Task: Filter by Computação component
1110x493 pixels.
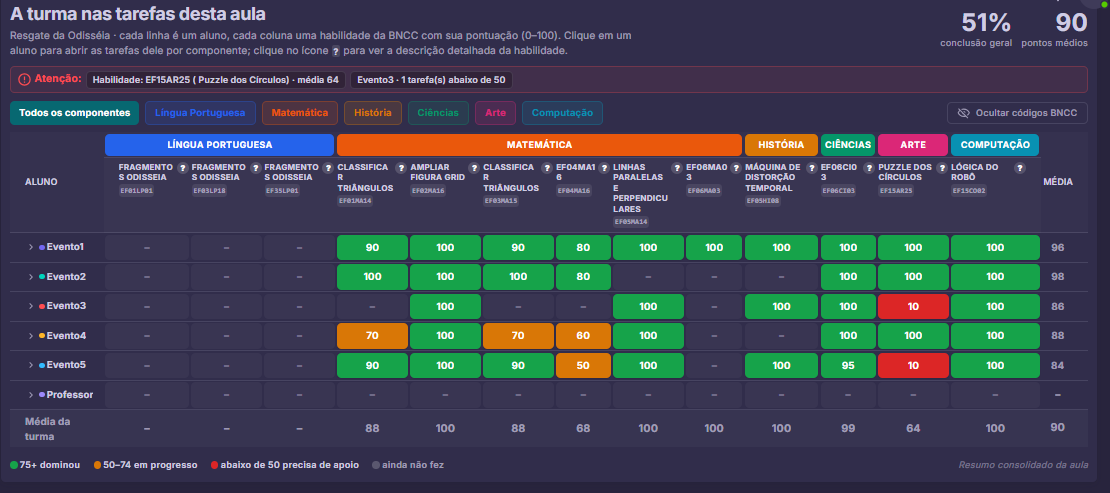Action: click(562, 113)
